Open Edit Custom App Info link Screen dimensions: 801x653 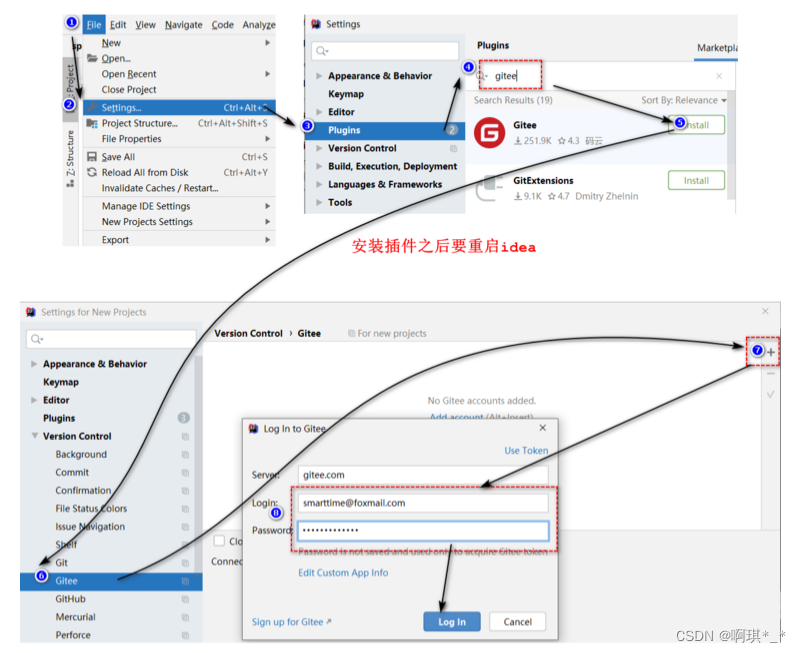(x=343, y=573)
